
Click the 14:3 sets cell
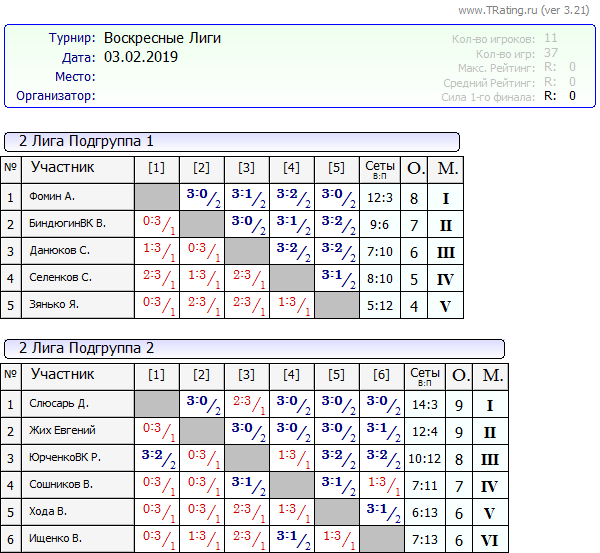click(425, 404)
